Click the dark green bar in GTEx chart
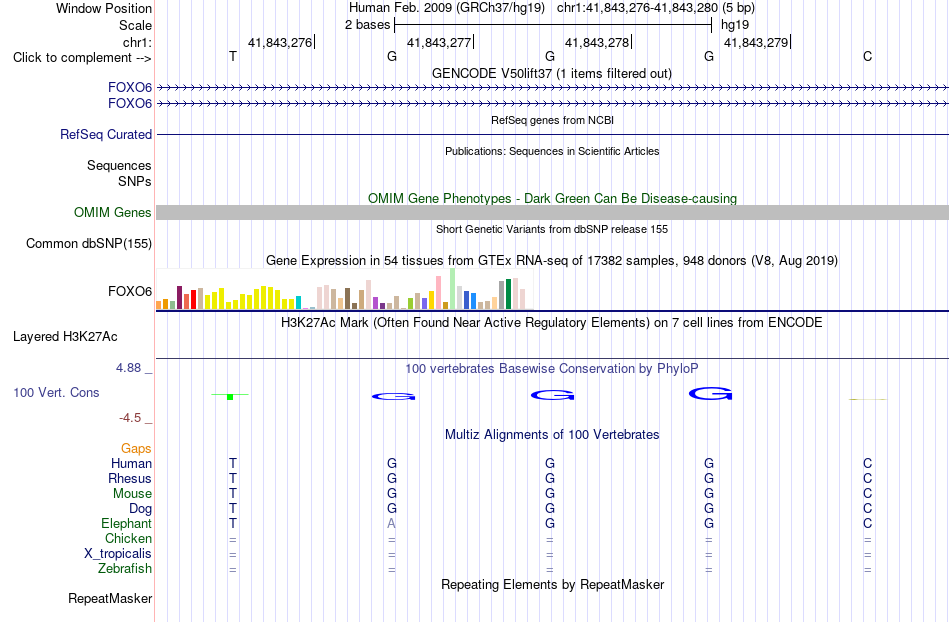The width and height of the screenshot is (950, 622). 508,294
